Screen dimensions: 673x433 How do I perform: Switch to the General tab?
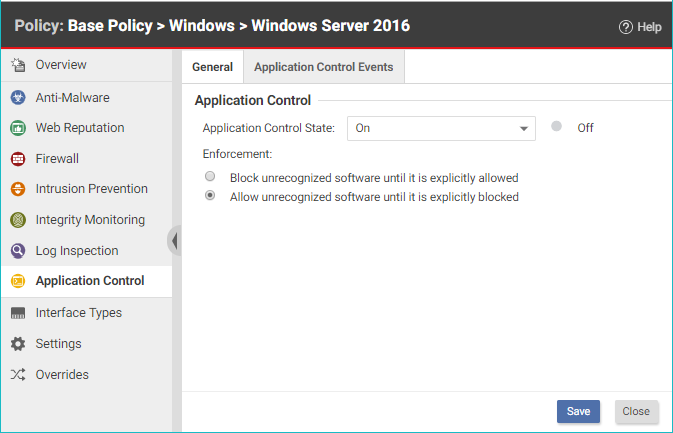coord(212,67)
